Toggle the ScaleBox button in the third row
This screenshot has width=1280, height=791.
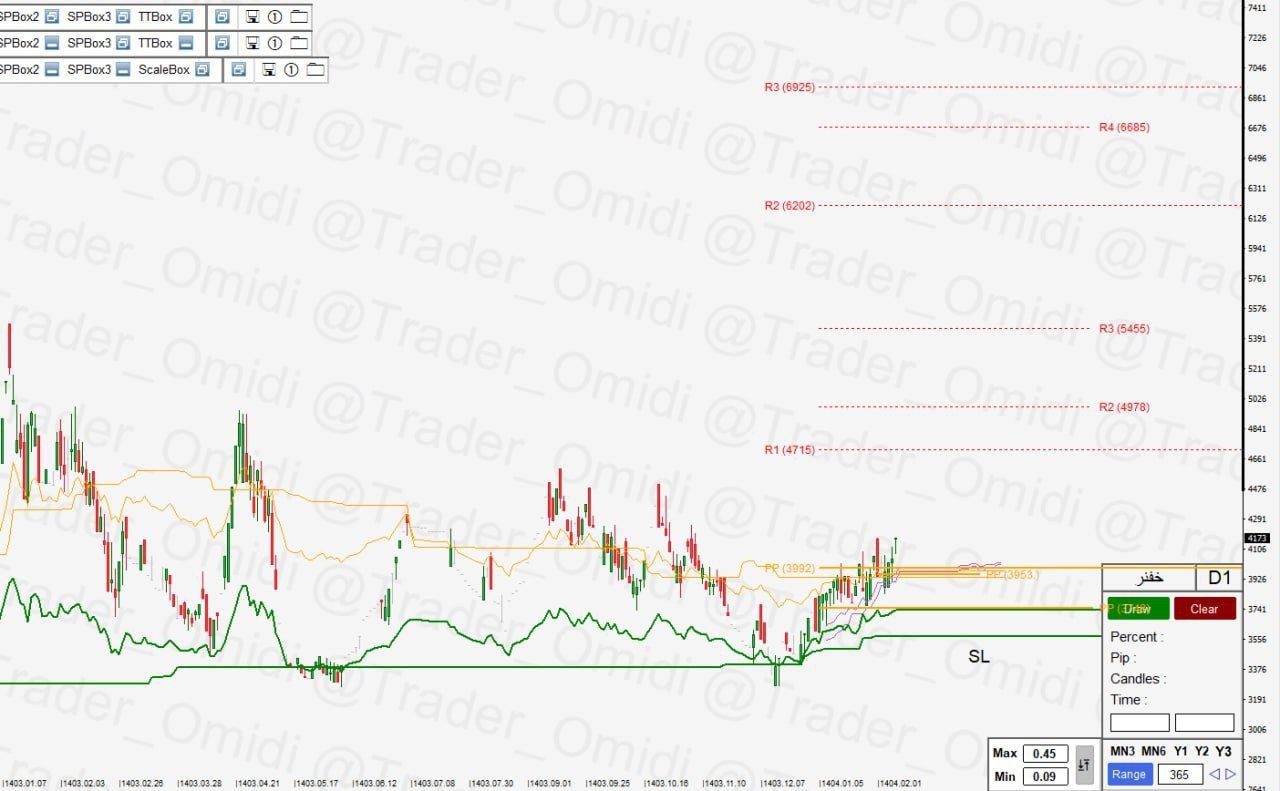point(202,70)
